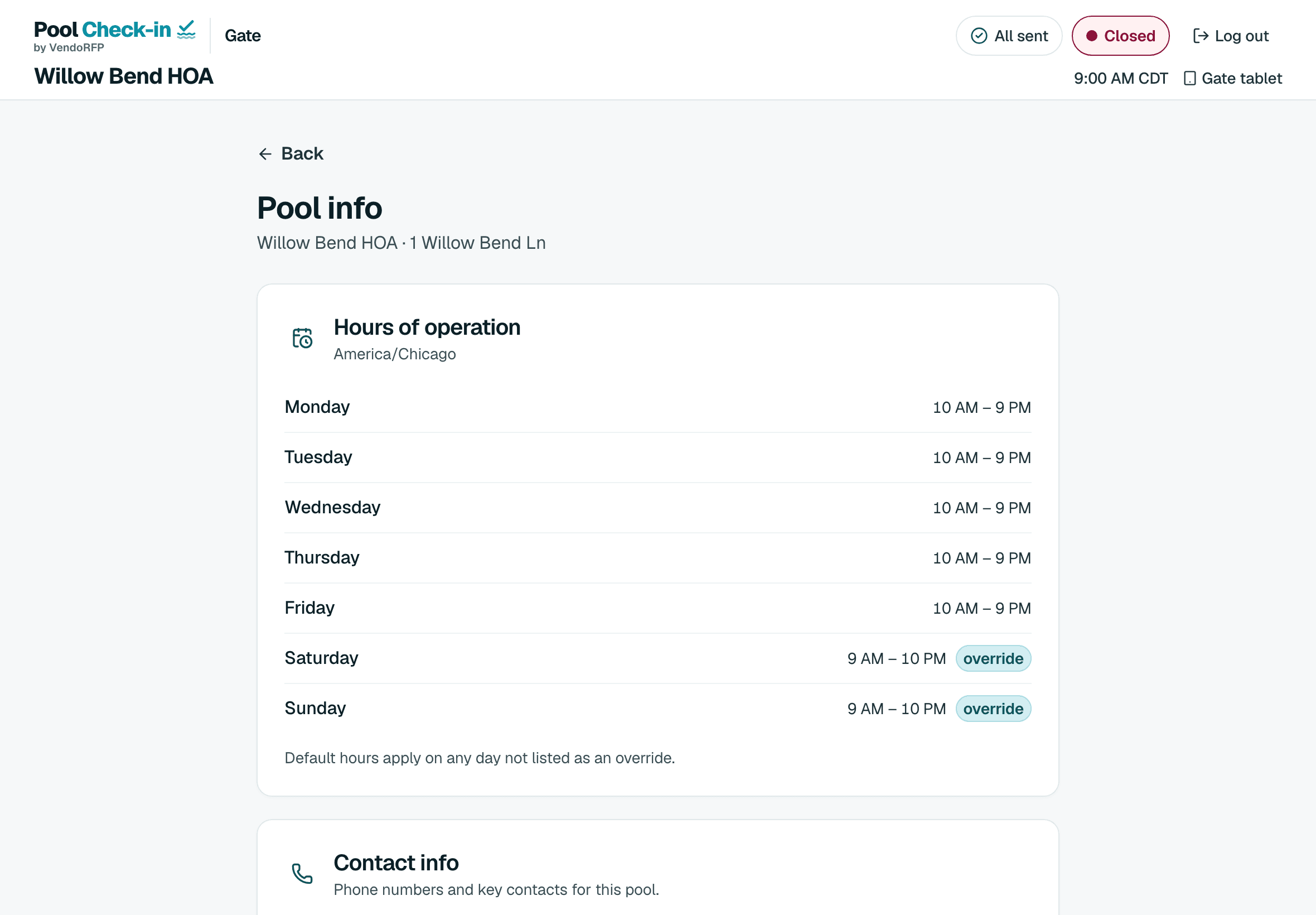Click the Gate tablet device icon
1316x915 pixels.
point(1189,79)
